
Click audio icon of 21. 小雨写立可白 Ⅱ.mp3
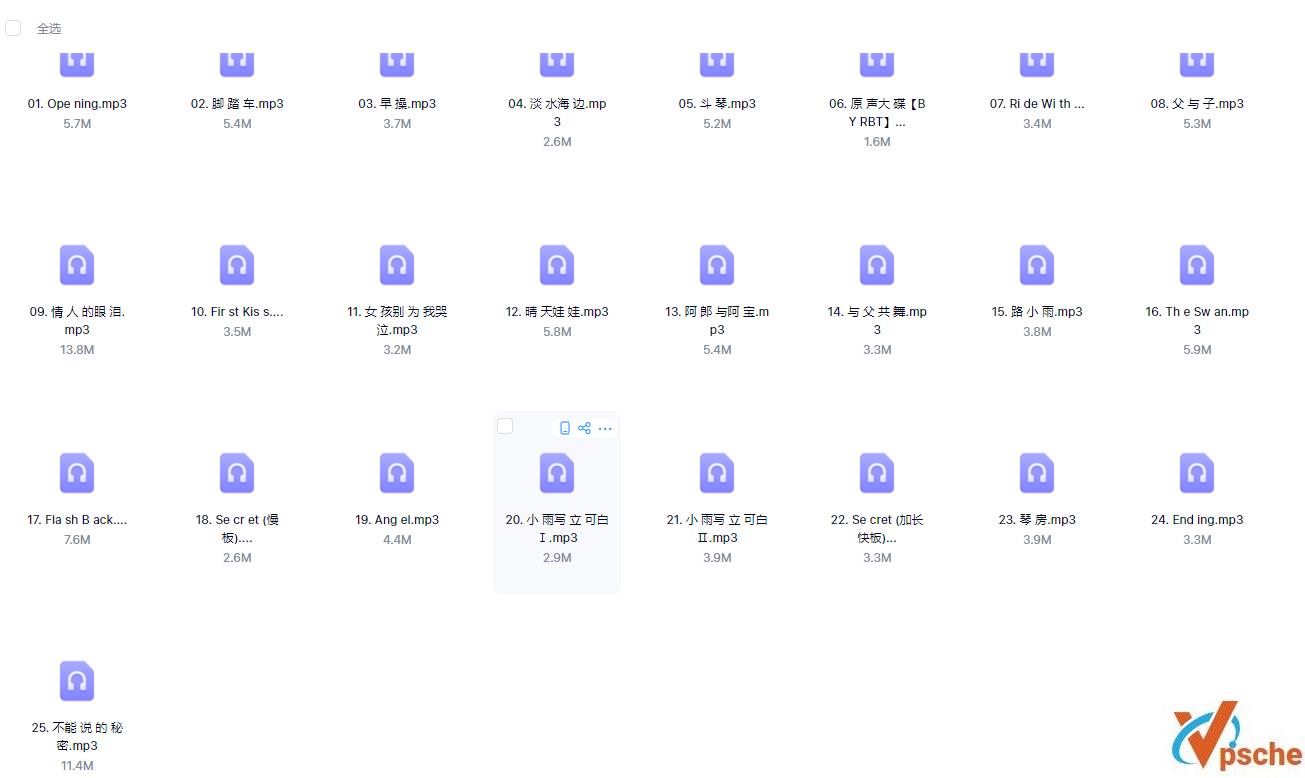(717, 473)
